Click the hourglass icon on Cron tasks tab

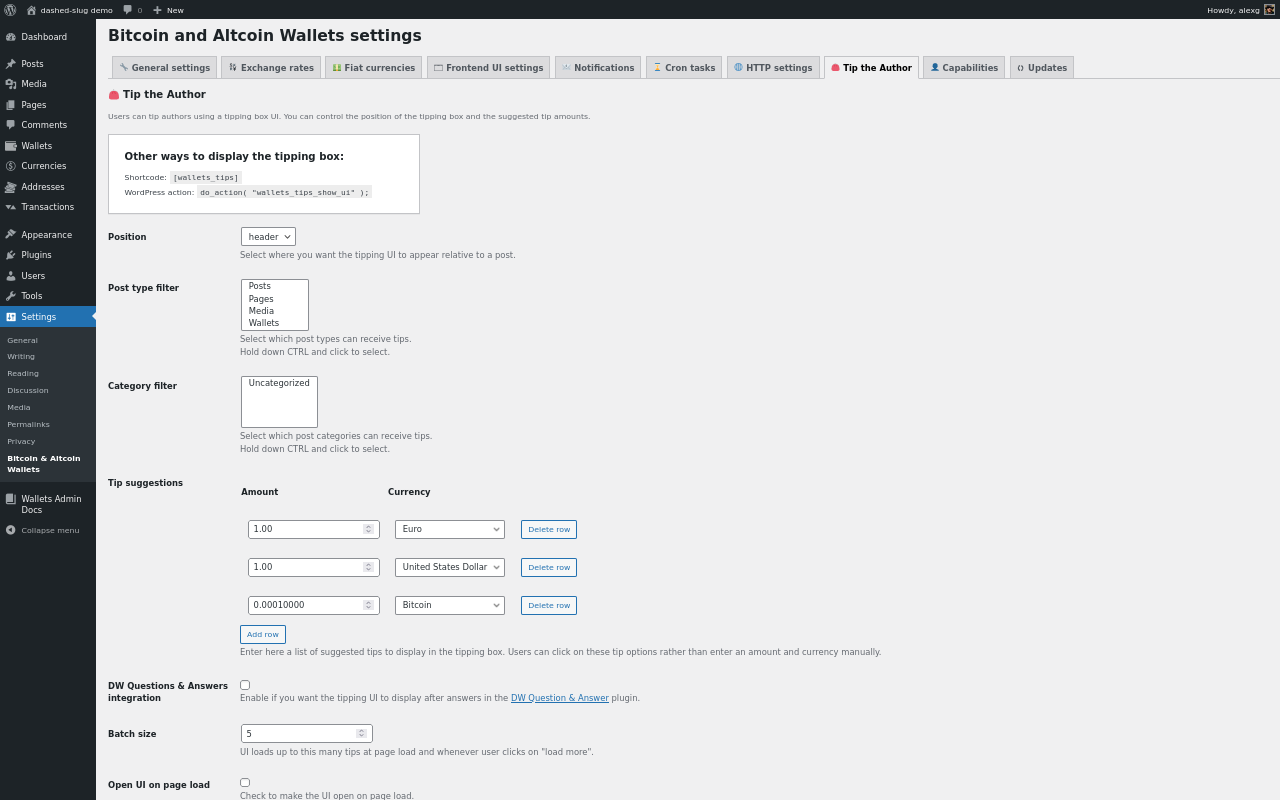[x=657, y=68]
